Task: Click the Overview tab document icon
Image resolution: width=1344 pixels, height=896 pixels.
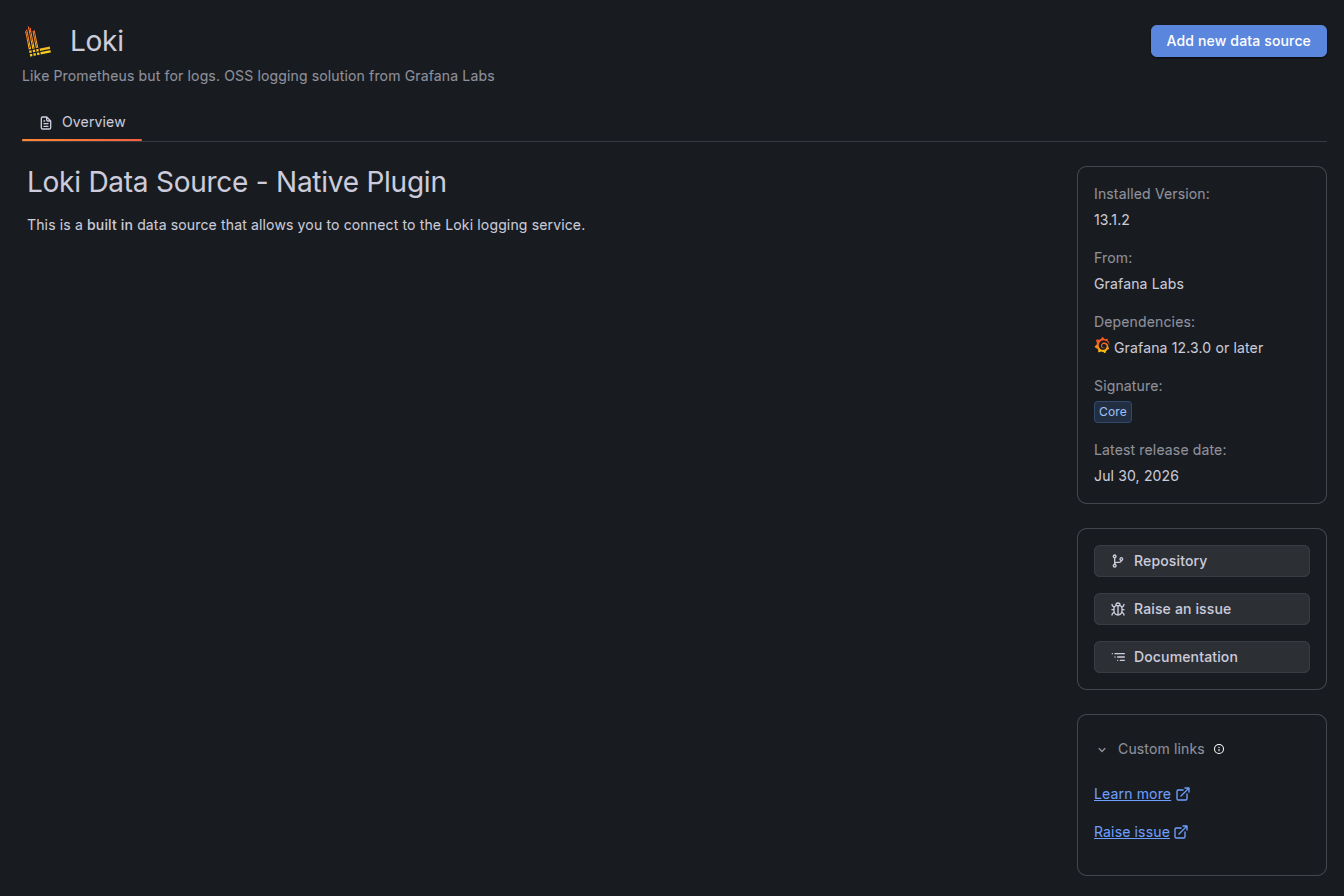Action: pyautogui.click(x=45, y=122)
